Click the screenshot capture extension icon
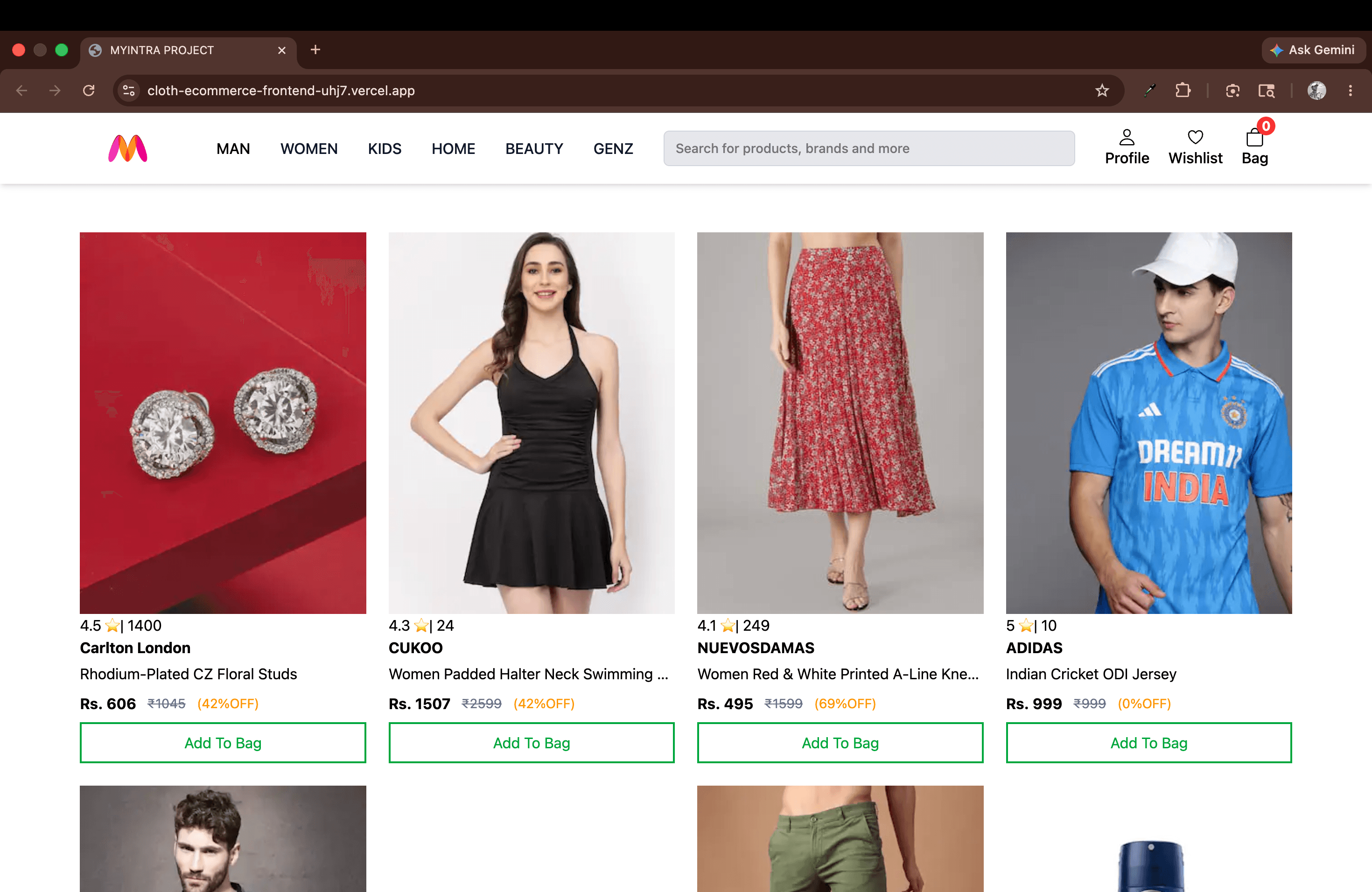1372x892 pixels. 1232,91
